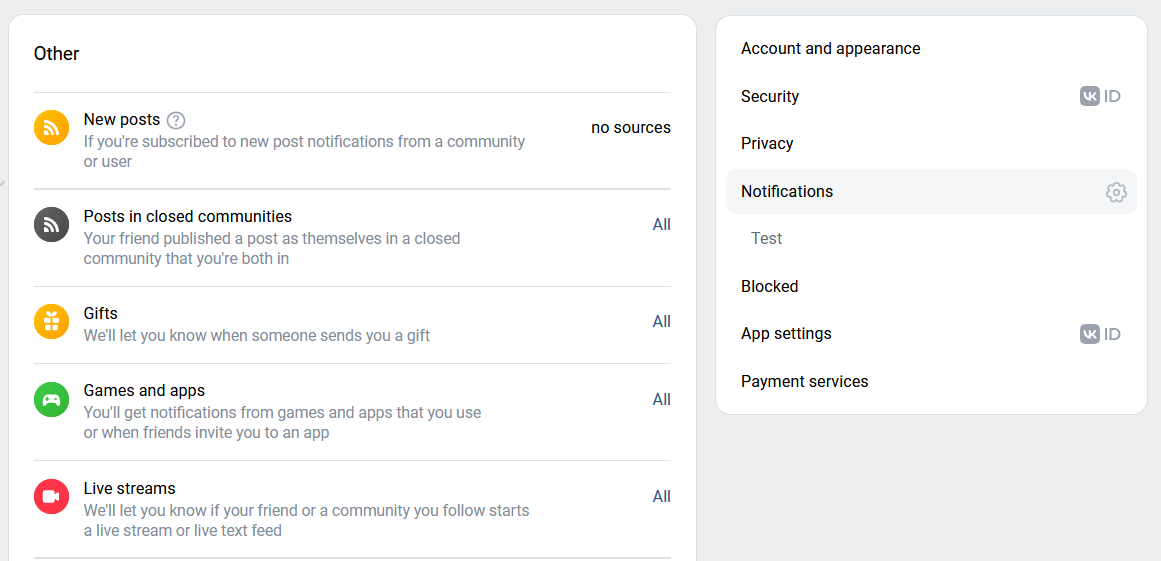The width and height of the screenshot is (1161, 561).
Task: Click the VK ID badge beside Security
Action: (1100, 96)
